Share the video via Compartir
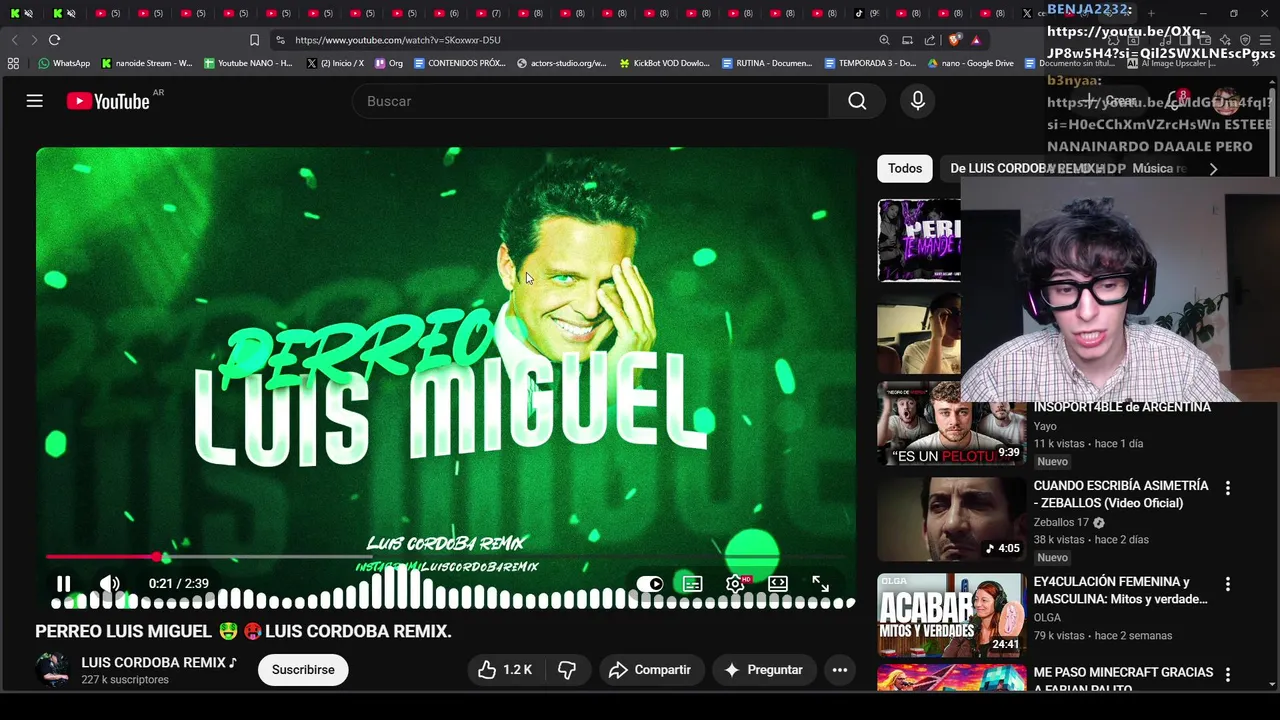This screenshot has width=1280, height=720. coord(650,670)
